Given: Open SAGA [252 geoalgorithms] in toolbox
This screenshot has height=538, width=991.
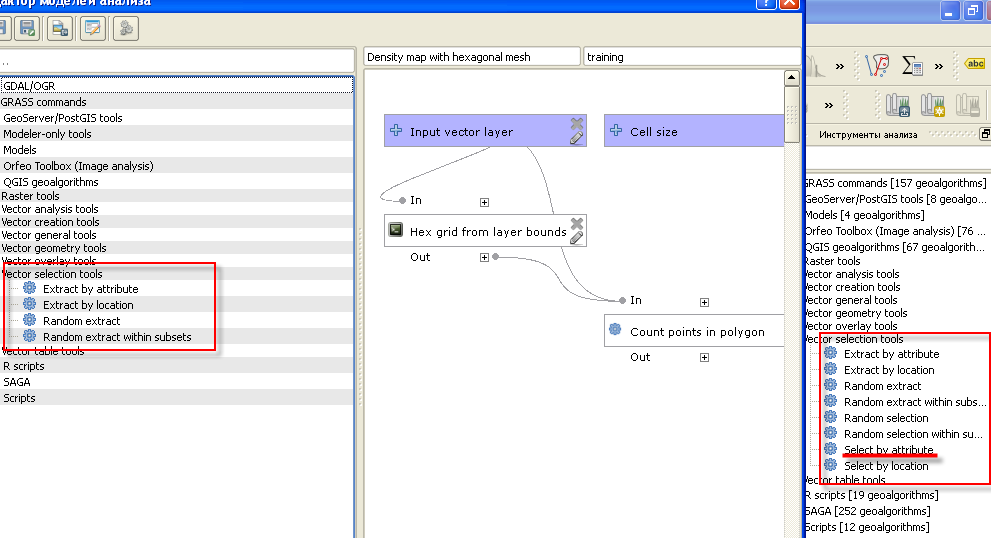Looking at the screenshot, I should pyautogui.click(x=867, y=511).
